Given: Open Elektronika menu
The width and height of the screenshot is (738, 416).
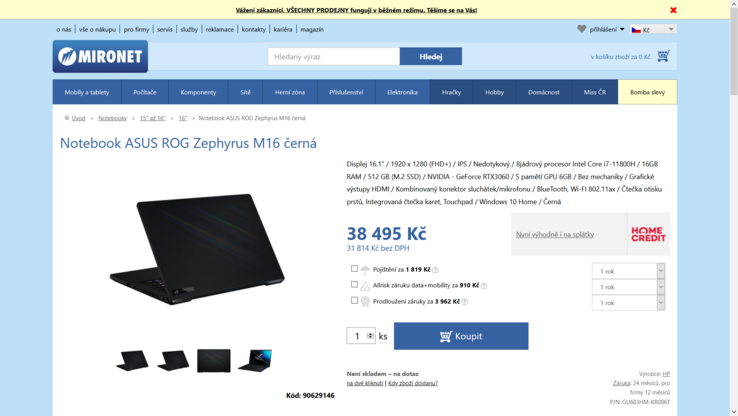Looking at the screenshot, I should [x=402, y=92].
